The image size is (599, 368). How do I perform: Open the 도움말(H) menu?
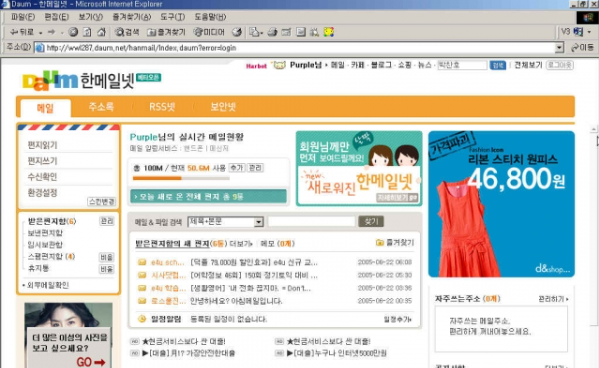pos(210,17)
